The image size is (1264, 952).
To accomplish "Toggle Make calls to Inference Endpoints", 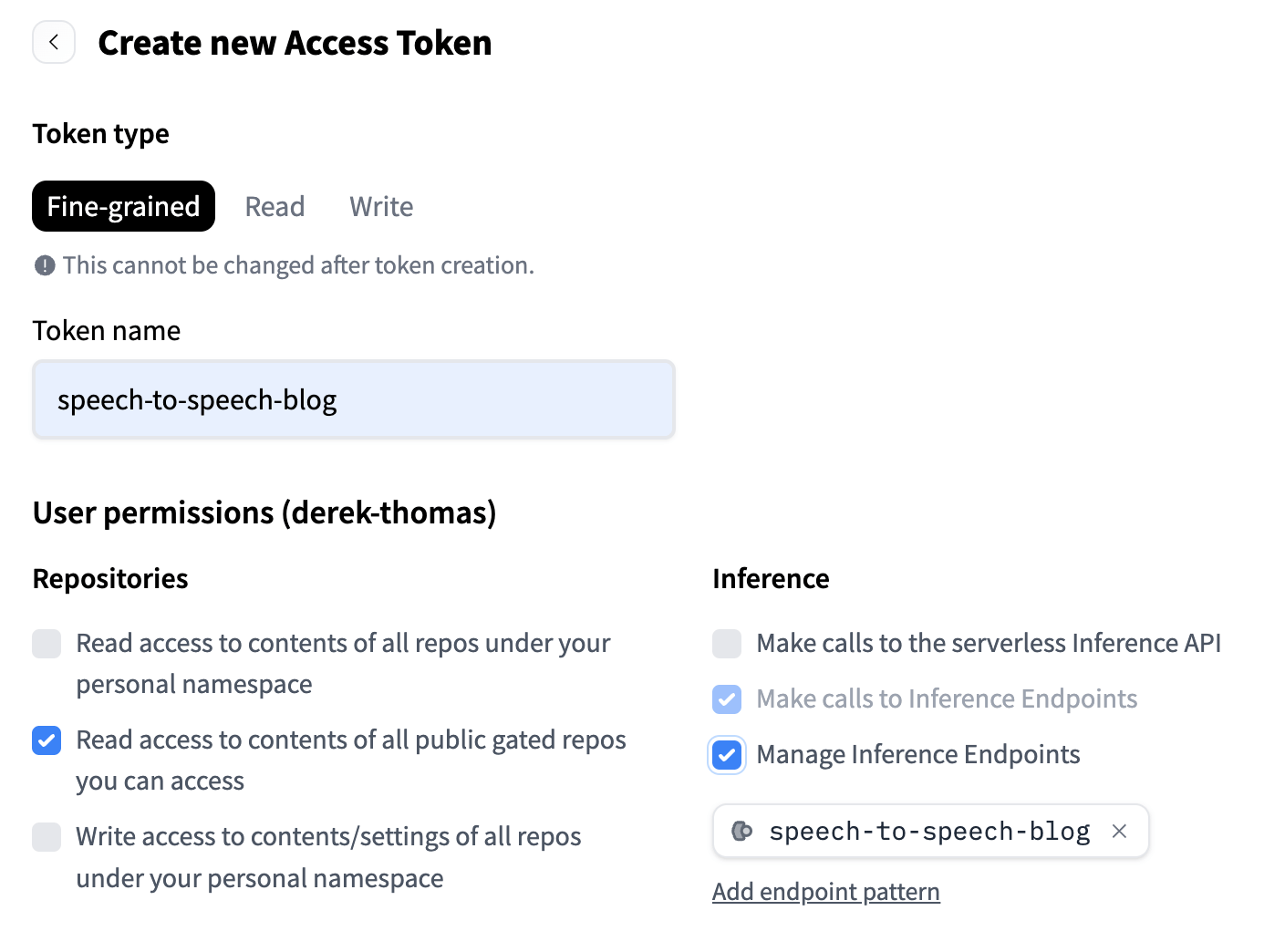I will (727, 699).
